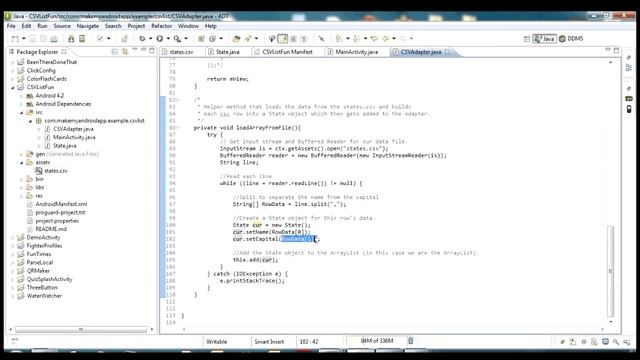Click the Print toolbar icon
Screen dimensions: 640x360
tap(54, 39)
